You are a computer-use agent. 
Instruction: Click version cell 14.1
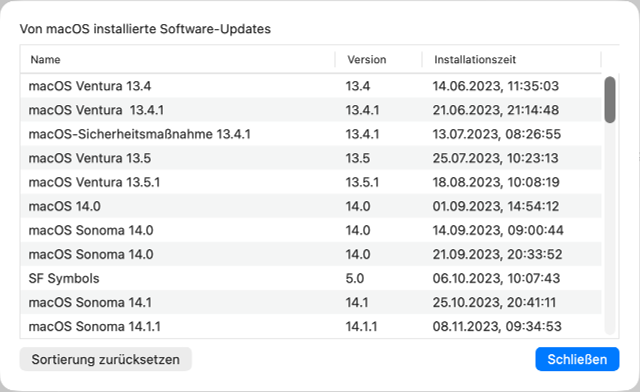357,303
